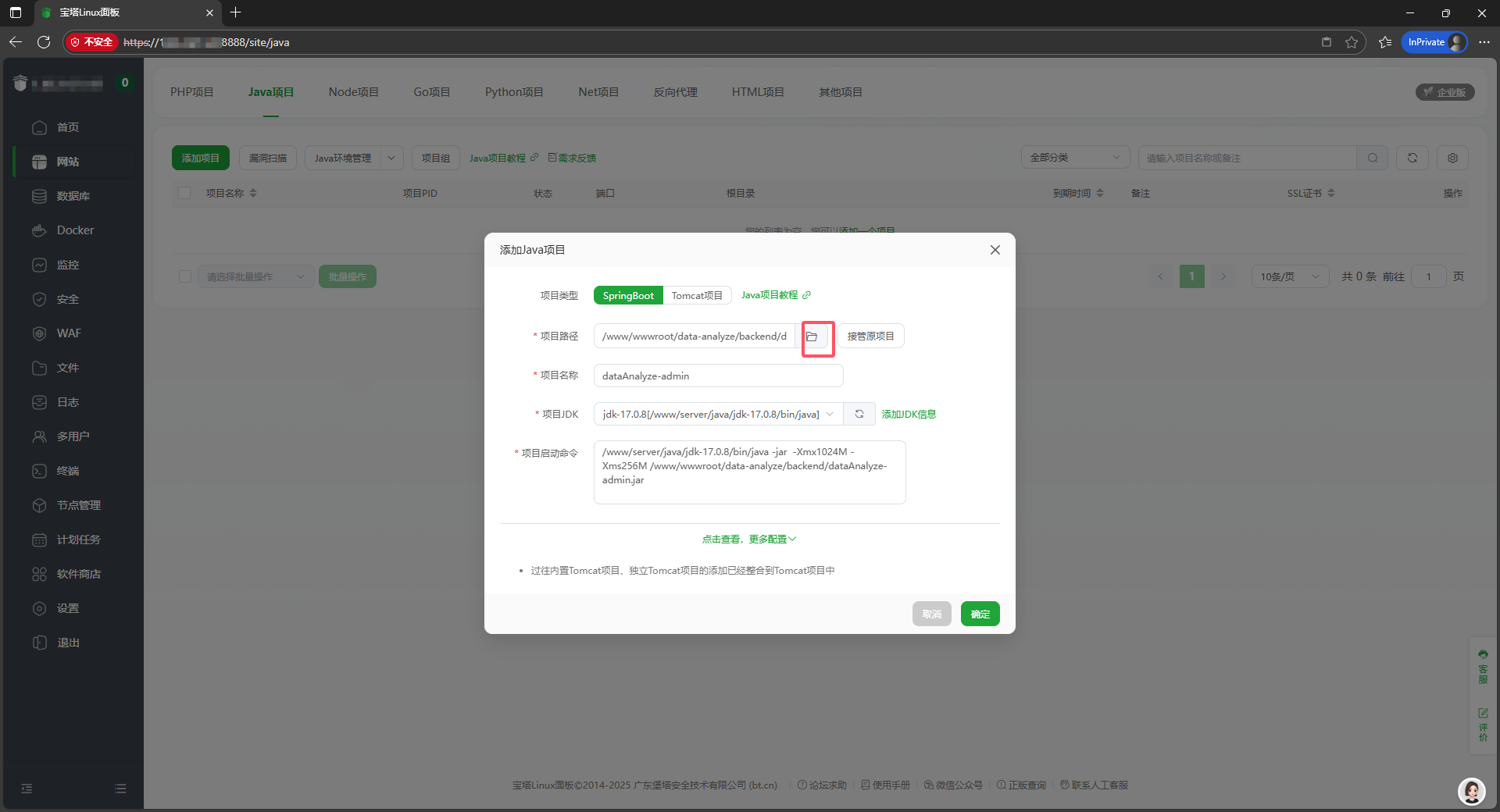Switch to the PHP项目 tab

(x=191, y=91)
